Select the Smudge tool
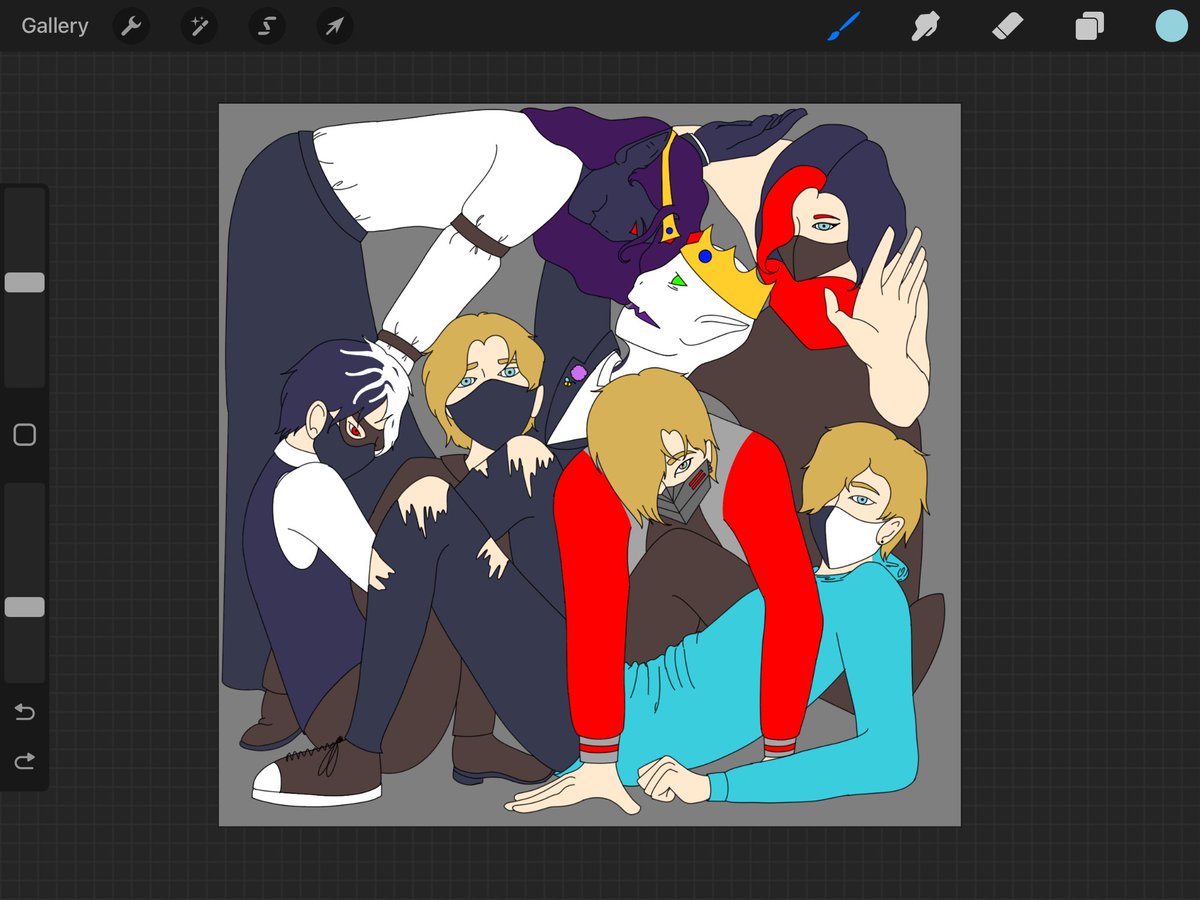 926,26
